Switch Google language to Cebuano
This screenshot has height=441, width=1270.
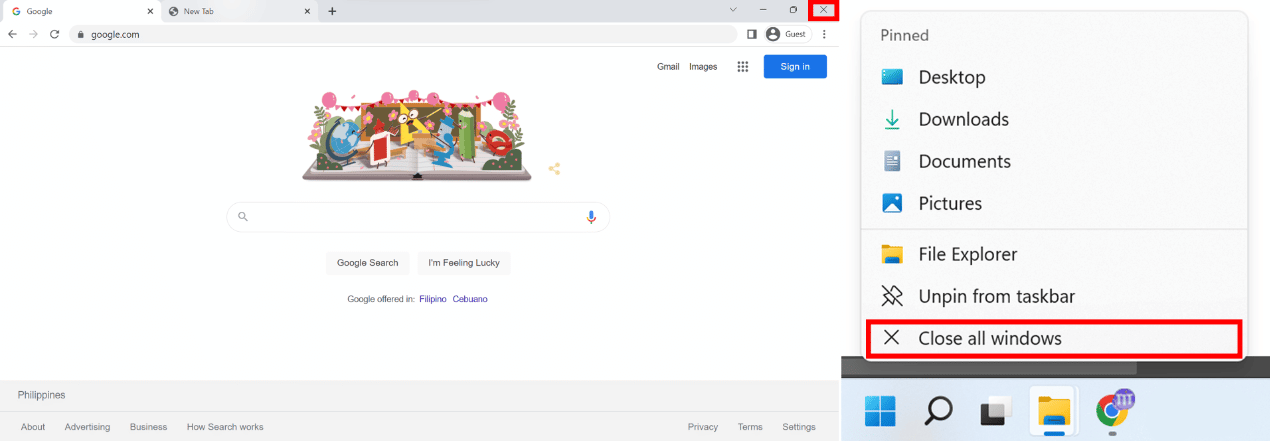470,299
